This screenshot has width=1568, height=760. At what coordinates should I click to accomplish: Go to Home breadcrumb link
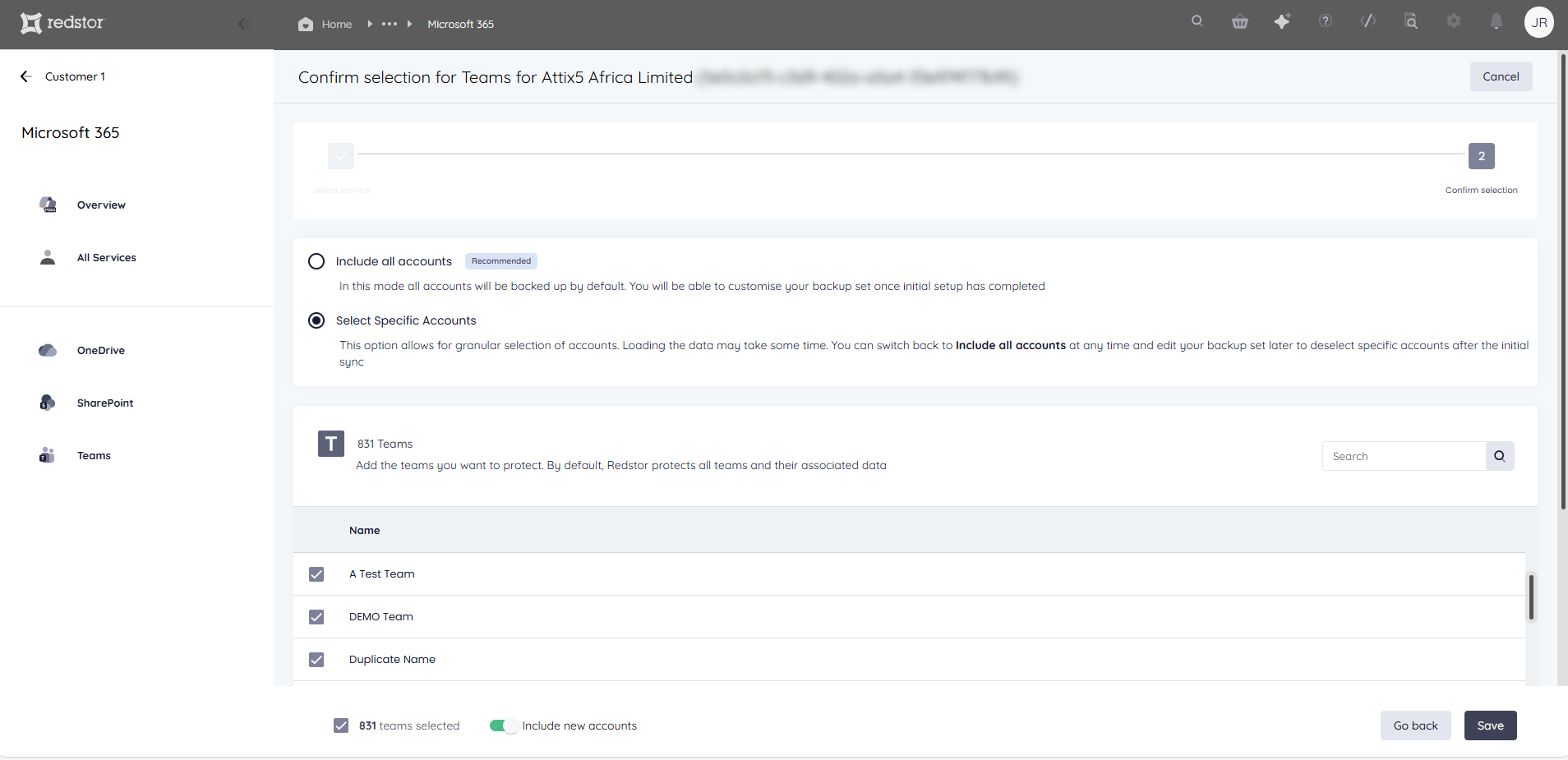pyautogui.click(x=337, y=24)
